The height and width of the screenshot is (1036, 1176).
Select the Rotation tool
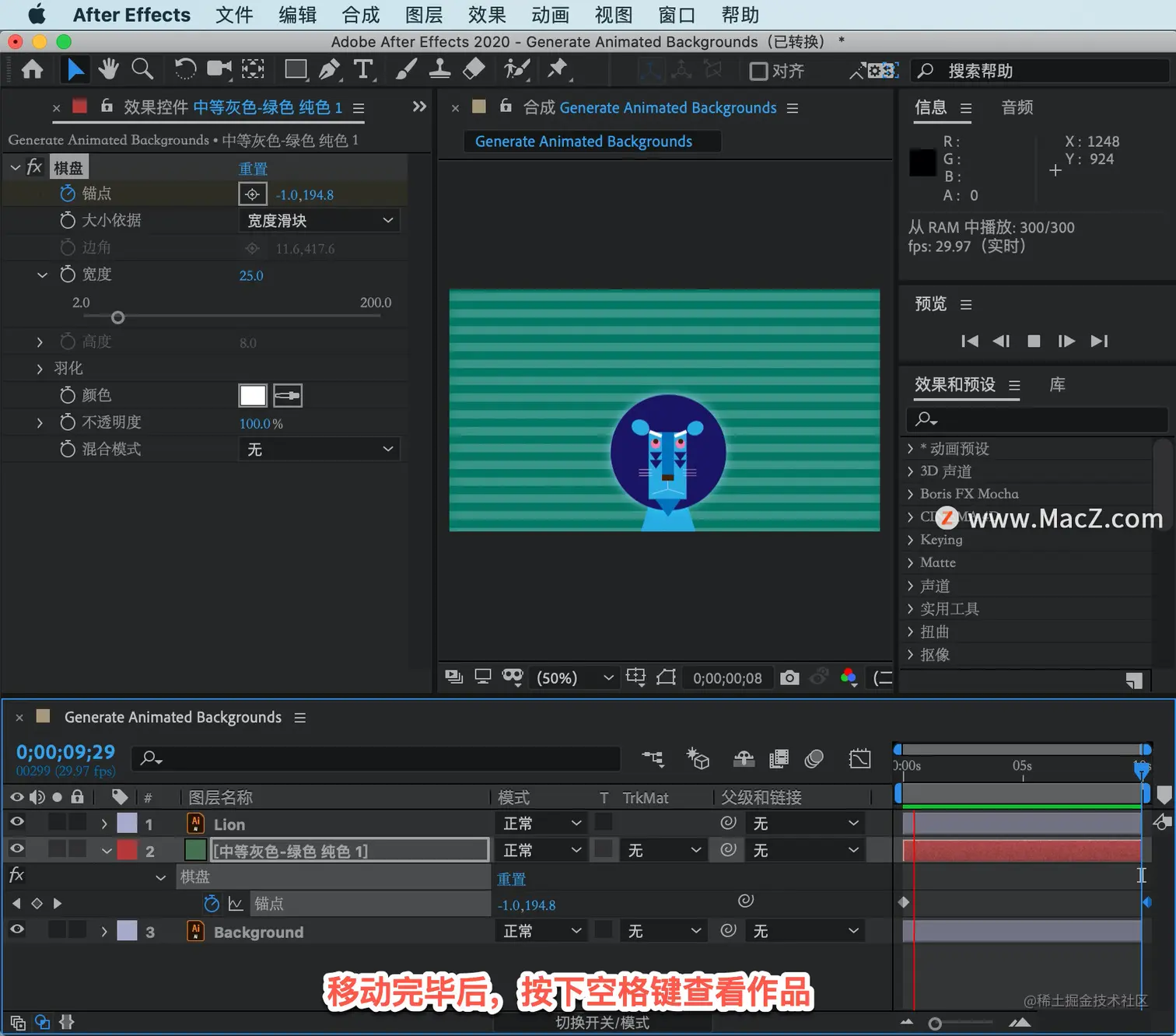(x=185, y=70)
